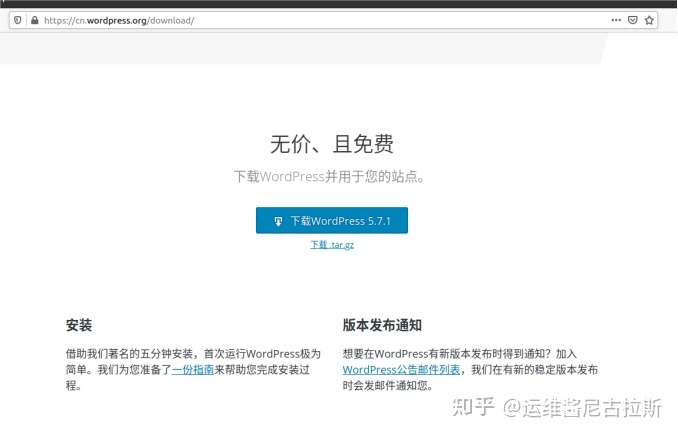Click the download arrow icon inside blue button
Viewport: 678px width, 435px height.
tap(278, 221)
